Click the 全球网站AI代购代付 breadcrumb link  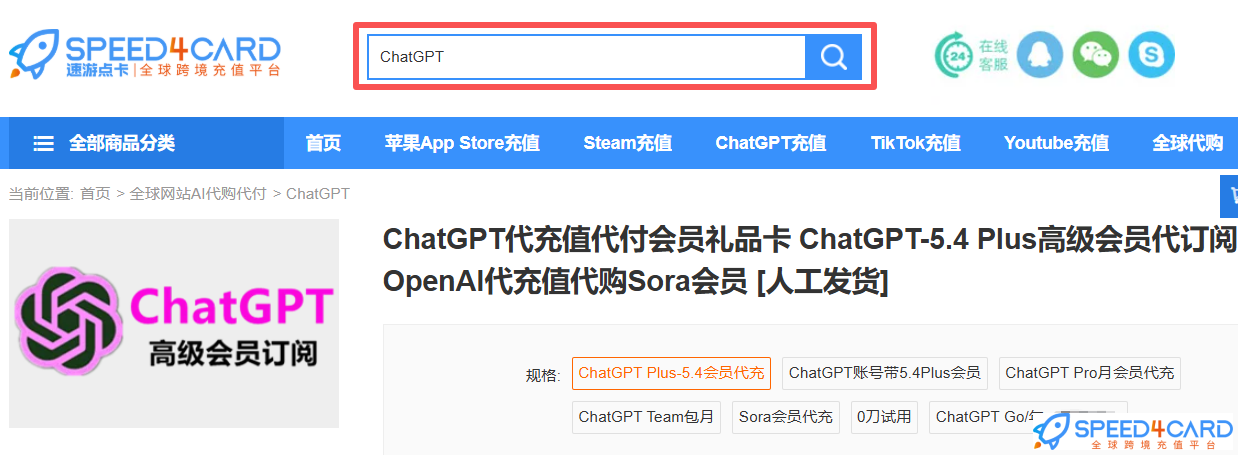198,194
